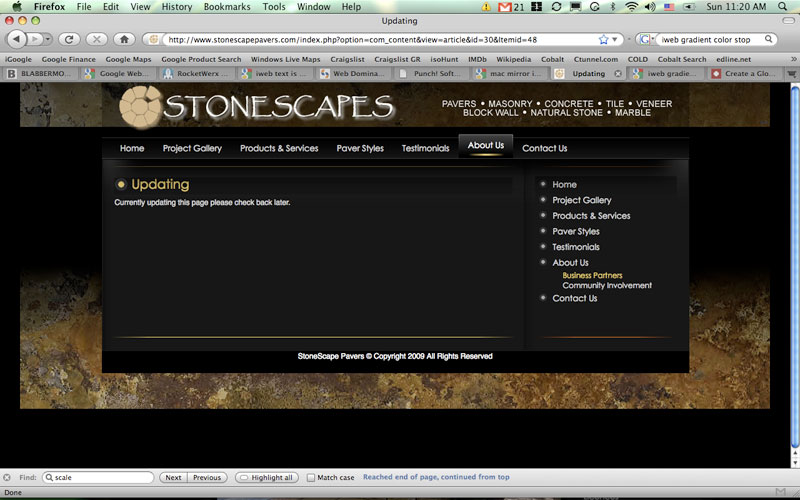Open the Business Partners sidebar link

click(x=592, y=275)
